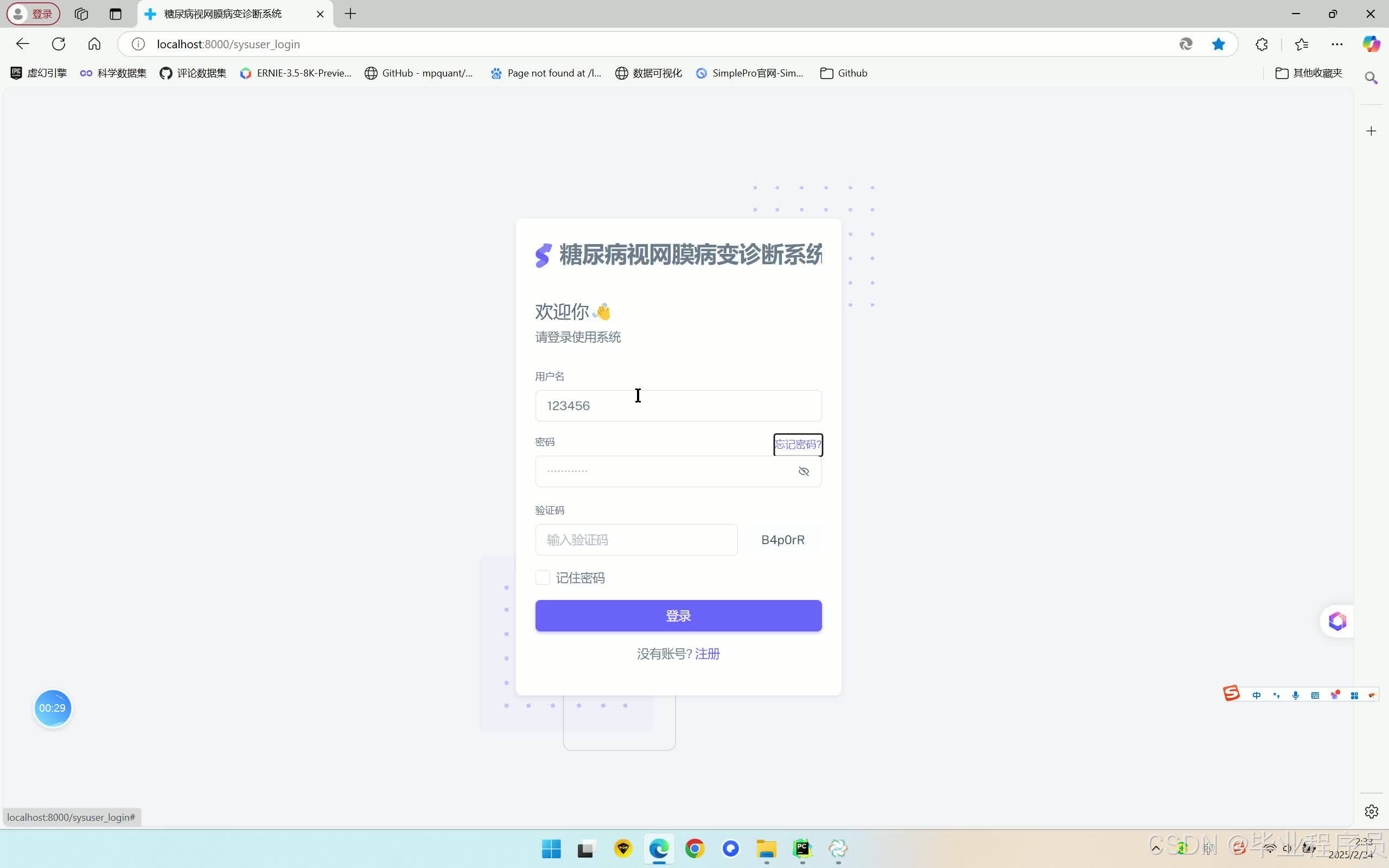
Task: Open the tab actions menu icon
Action: tap(116, 14)
